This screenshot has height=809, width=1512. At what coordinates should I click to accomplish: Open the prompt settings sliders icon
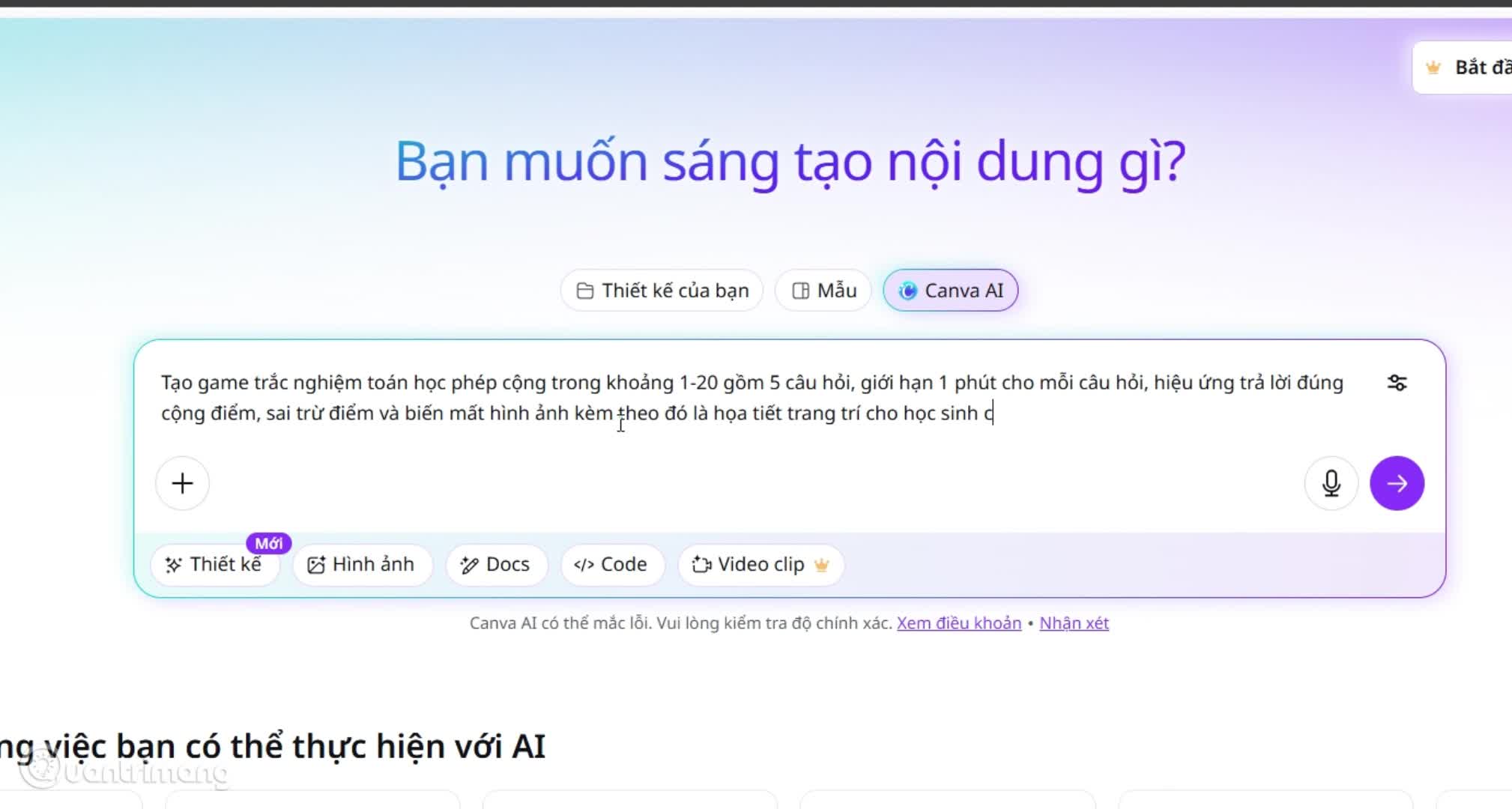click(1397, 383)
